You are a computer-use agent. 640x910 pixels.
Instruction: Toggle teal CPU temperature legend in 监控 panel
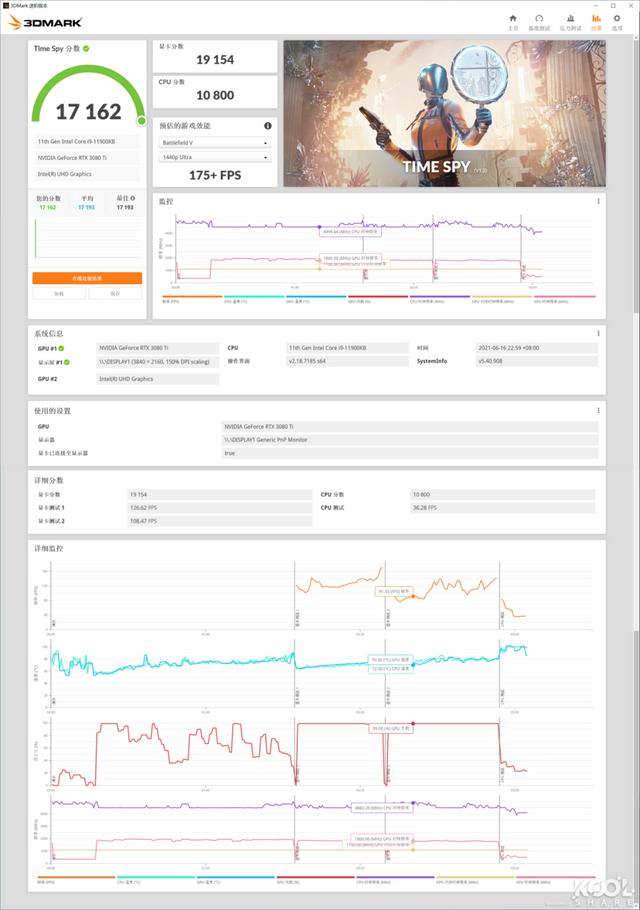(254, 299)
